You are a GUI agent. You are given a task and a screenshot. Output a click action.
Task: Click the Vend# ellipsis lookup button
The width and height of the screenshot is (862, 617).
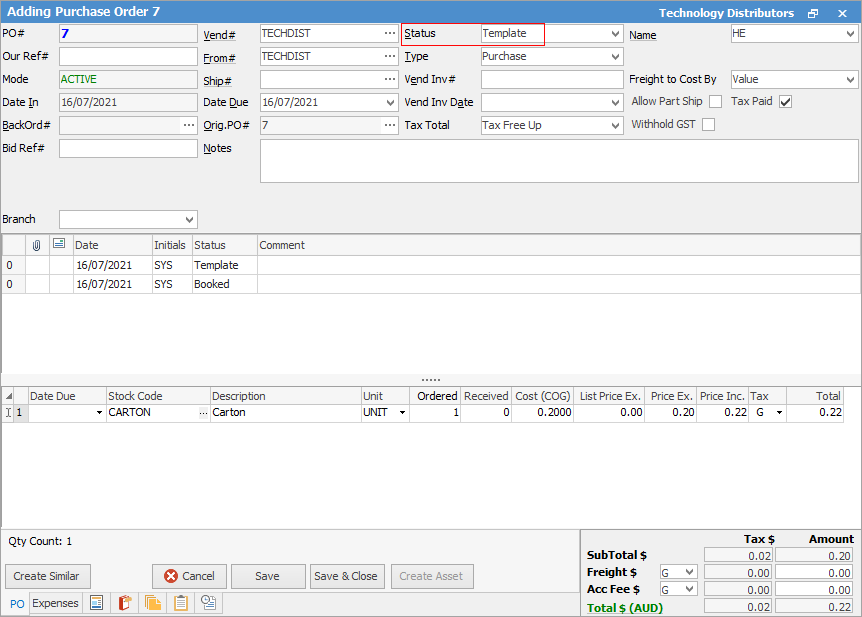390,33
